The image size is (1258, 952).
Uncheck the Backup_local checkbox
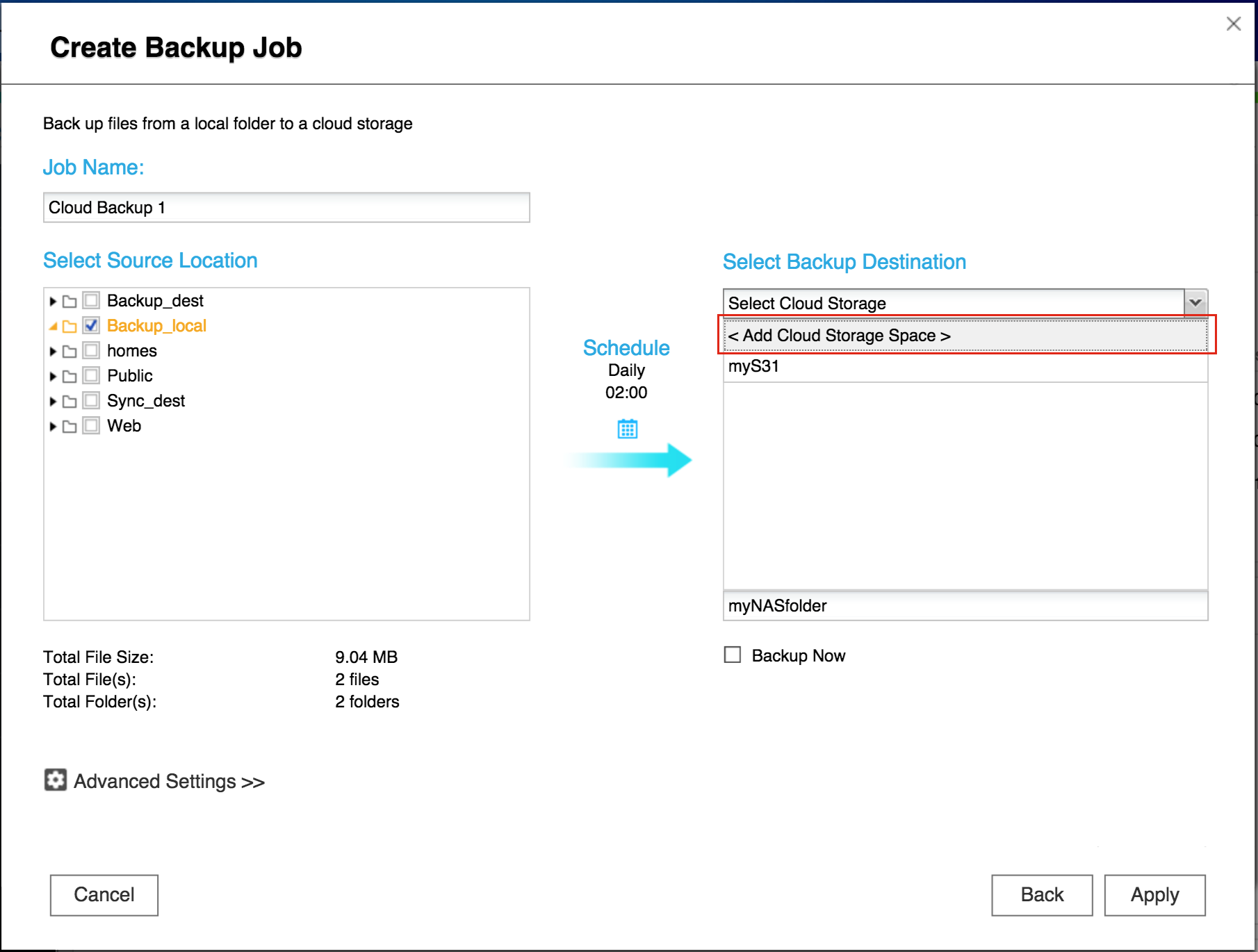[x=91, y=325]
